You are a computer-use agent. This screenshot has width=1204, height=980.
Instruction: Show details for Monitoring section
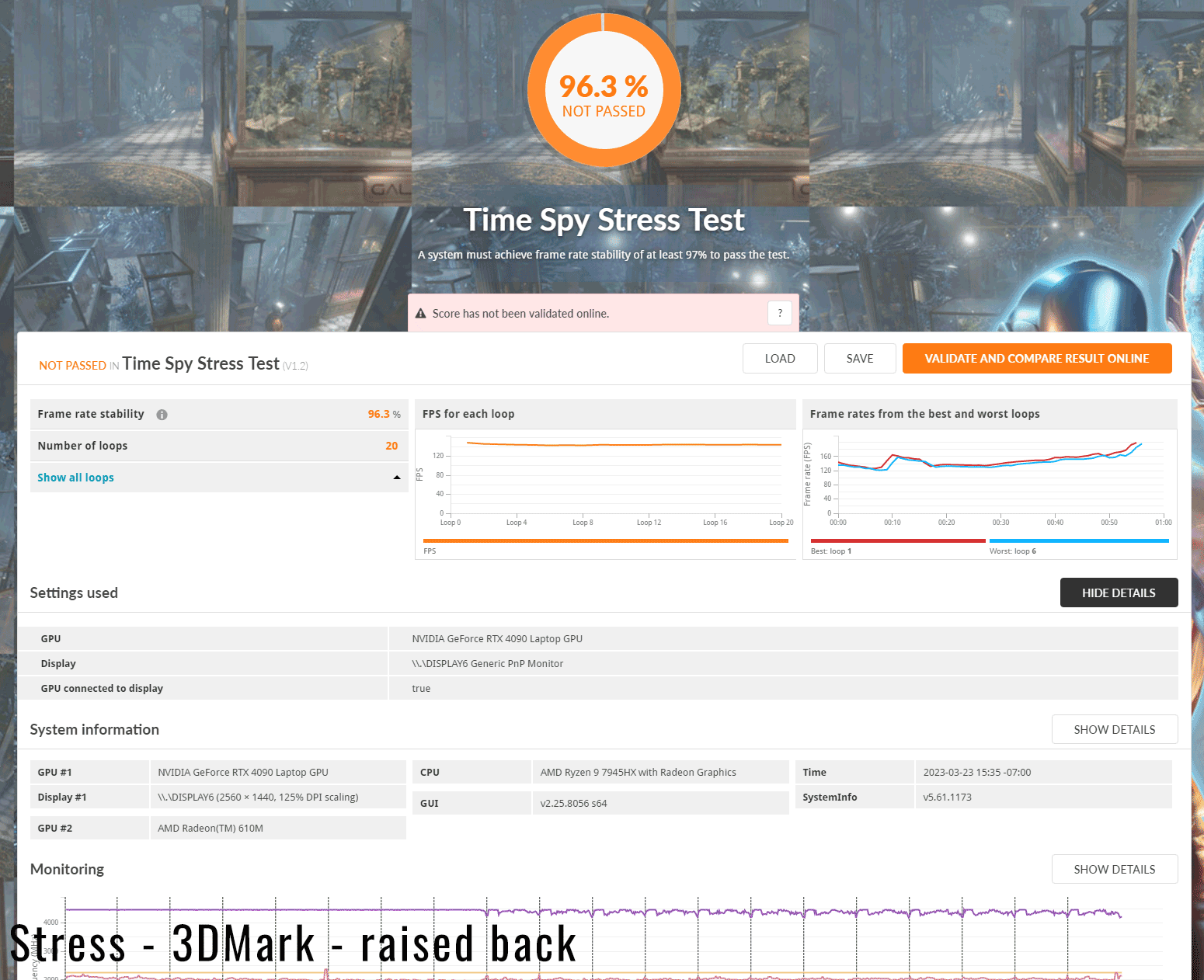click(1114, 869)
